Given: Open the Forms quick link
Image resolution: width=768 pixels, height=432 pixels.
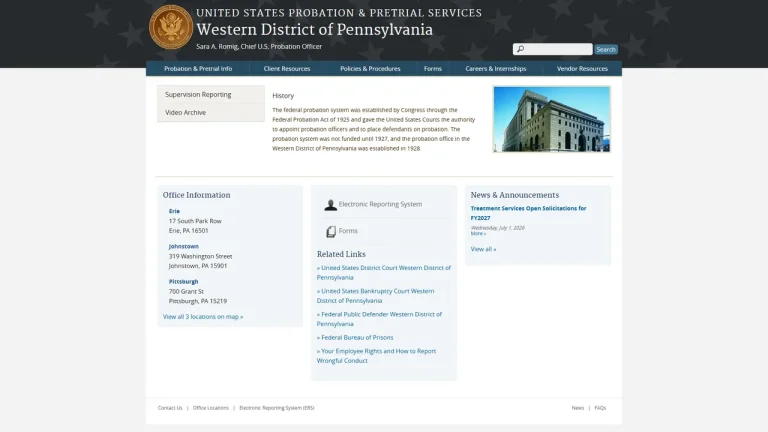Looking at the screenshot, I should pos(348,231).
